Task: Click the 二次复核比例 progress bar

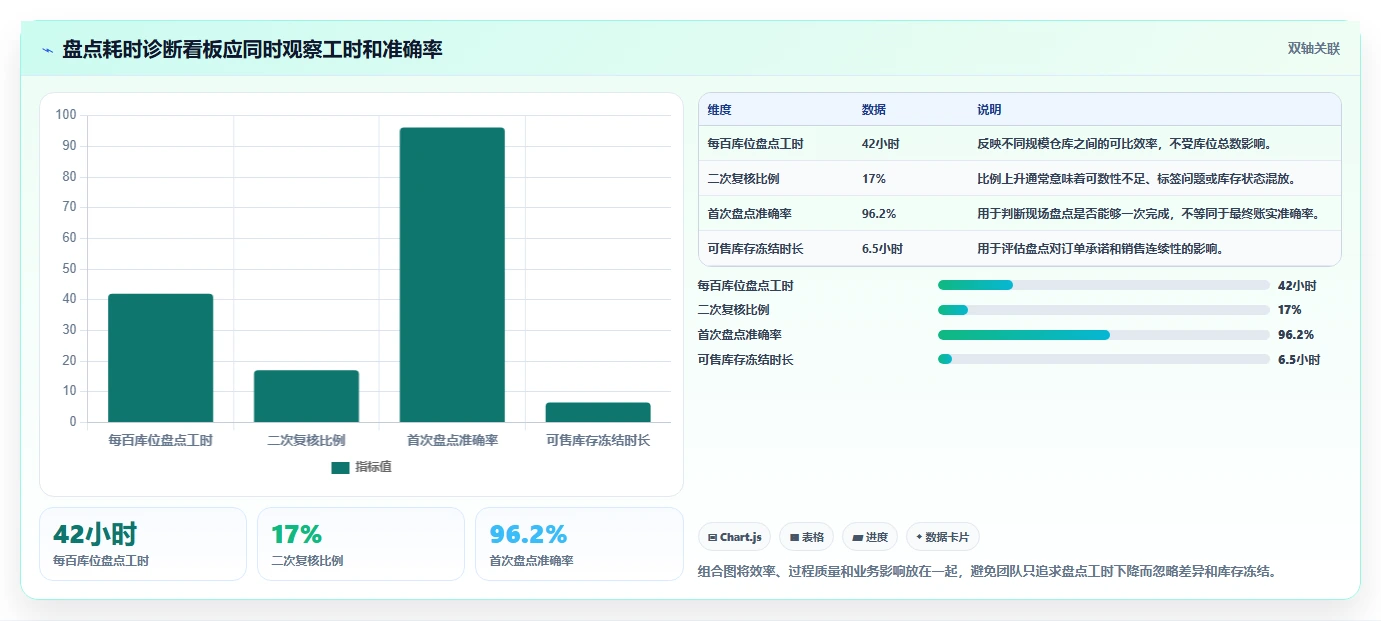Action: pos(1104,310)
